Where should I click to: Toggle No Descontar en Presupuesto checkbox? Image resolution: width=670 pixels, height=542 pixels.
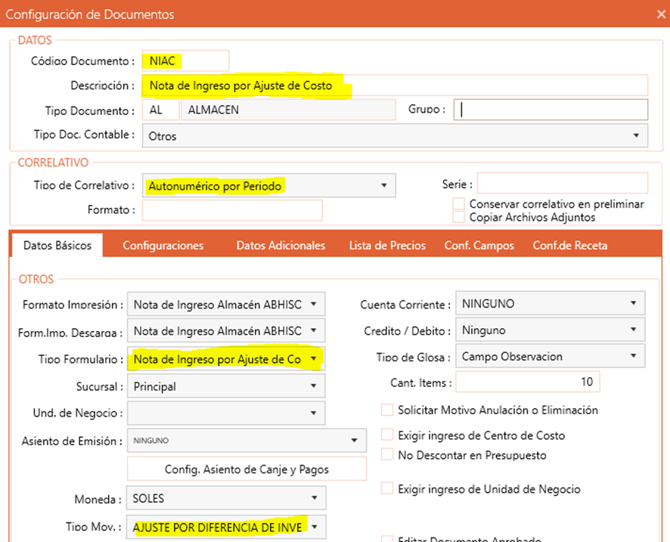(x=388, y=455)
